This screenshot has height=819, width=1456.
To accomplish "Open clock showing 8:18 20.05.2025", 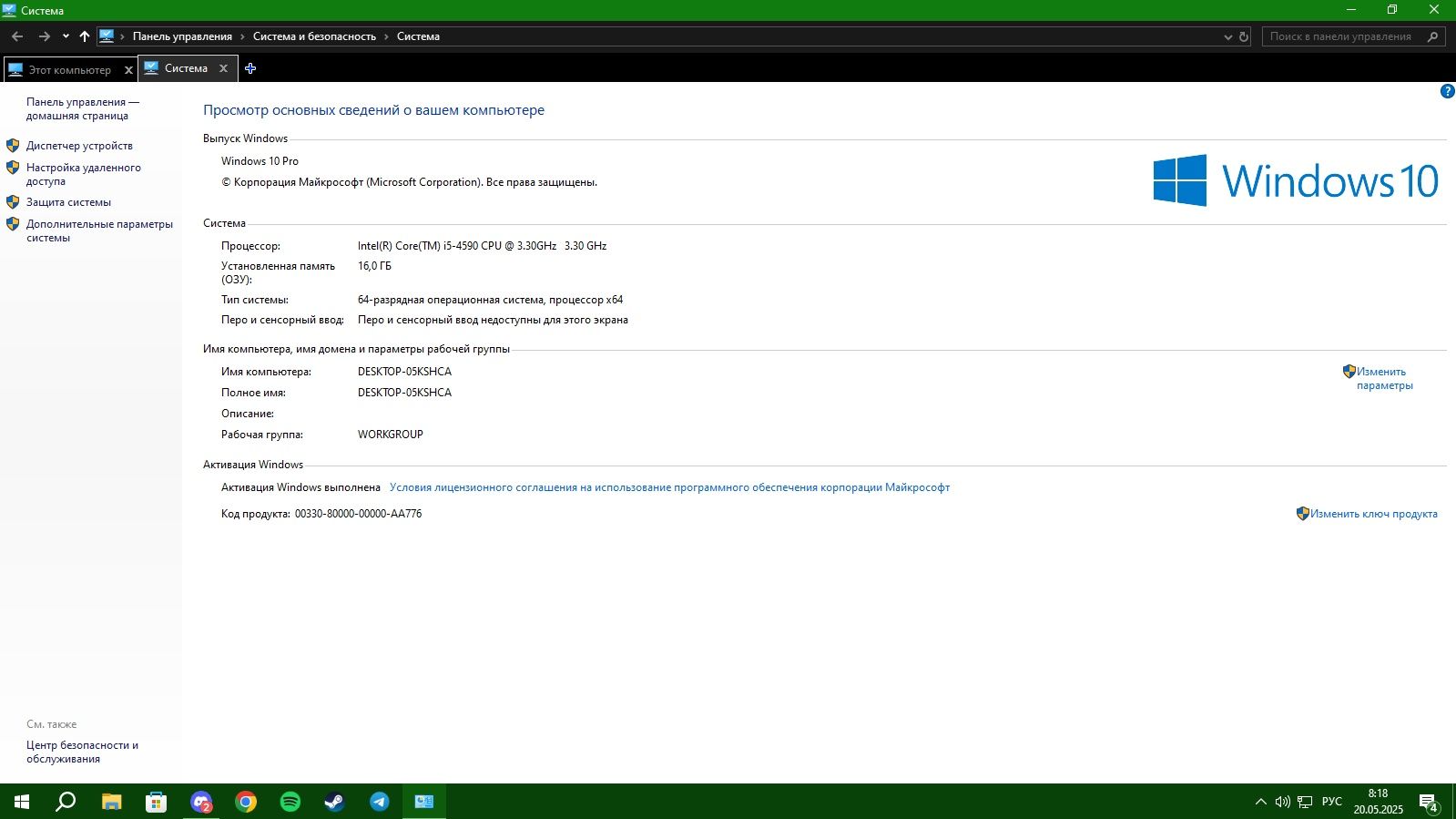I will [1378, 802].
